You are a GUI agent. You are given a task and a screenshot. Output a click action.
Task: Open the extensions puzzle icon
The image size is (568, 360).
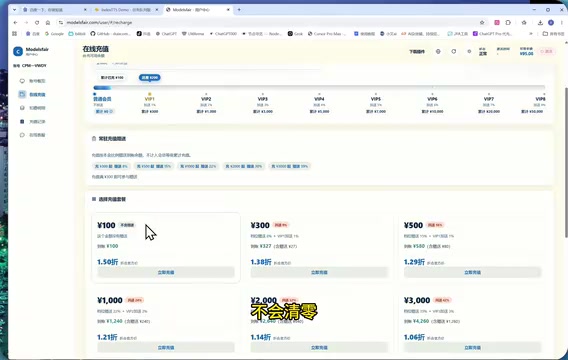tap(508, 22)
